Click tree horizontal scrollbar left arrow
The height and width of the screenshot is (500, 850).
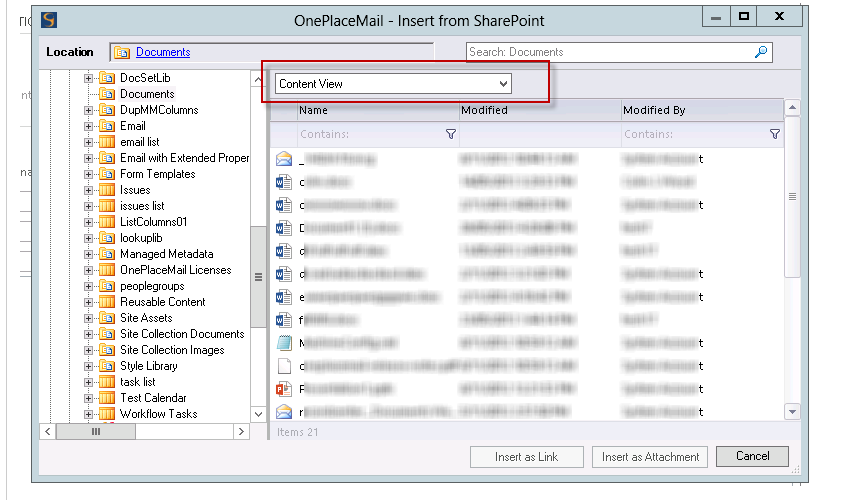pos(48,432)
